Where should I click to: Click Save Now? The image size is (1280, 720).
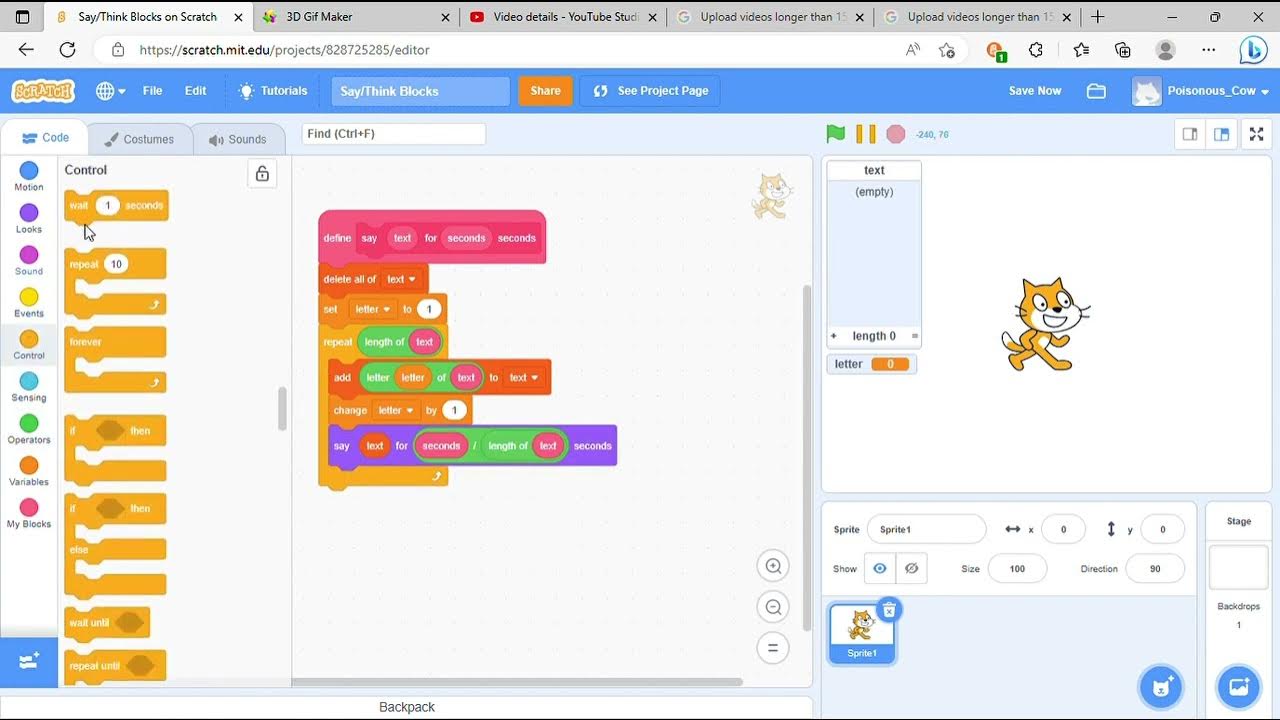click(x=1035, y=91)
